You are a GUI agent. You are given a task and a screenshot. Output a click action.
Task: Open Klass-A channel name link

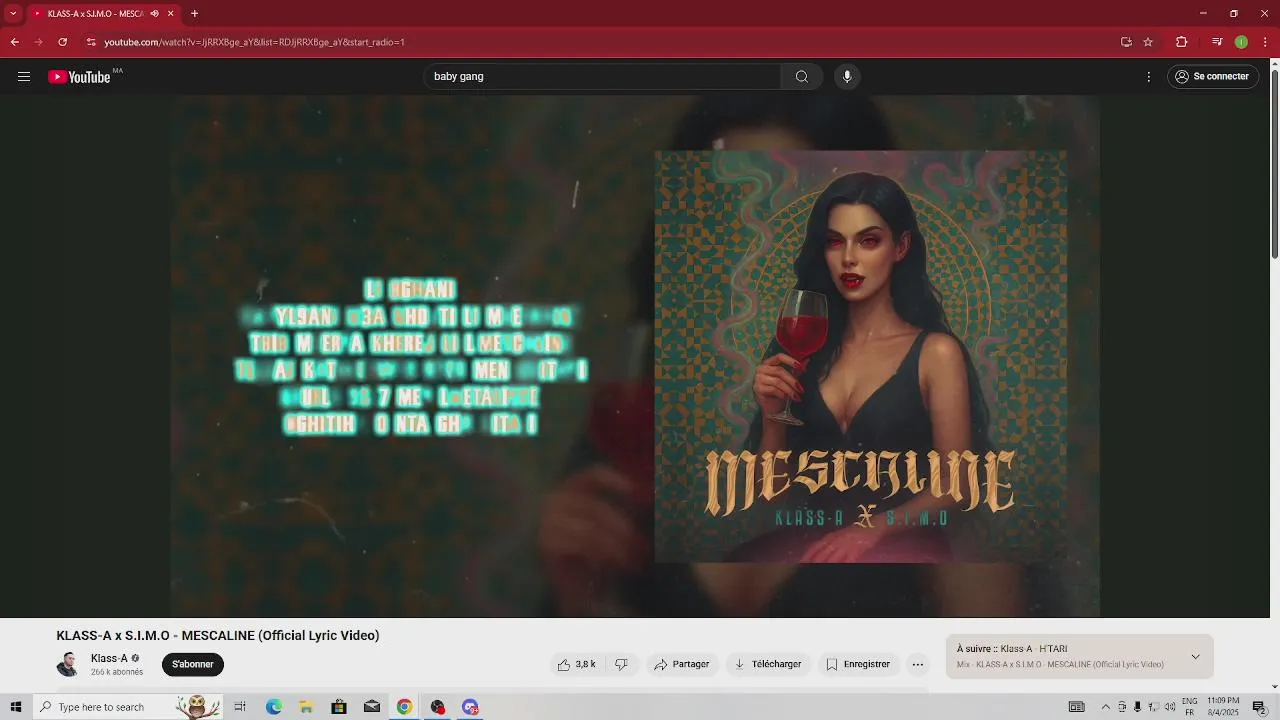coord(109,658)
